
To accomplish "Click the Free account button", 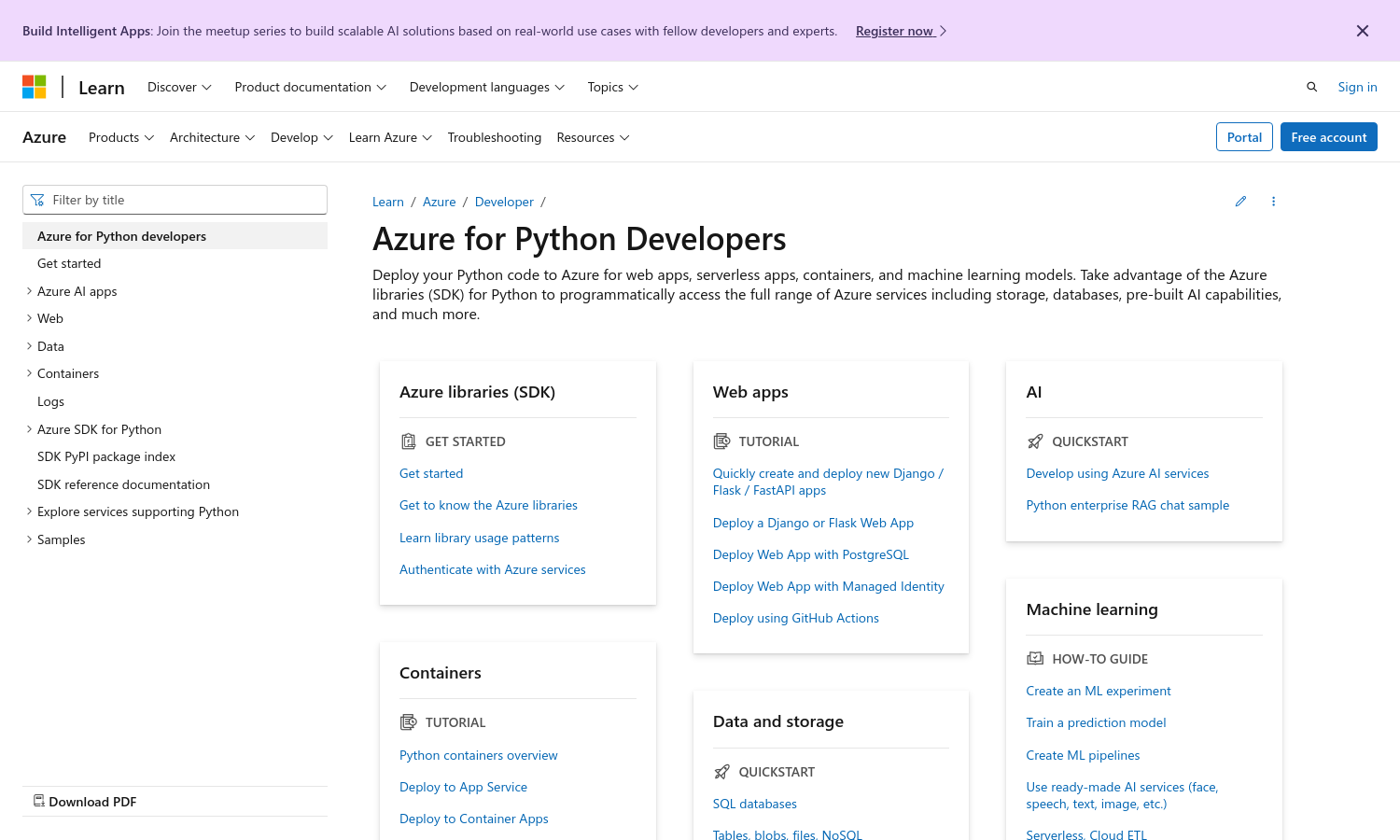I will (1328, 137).
